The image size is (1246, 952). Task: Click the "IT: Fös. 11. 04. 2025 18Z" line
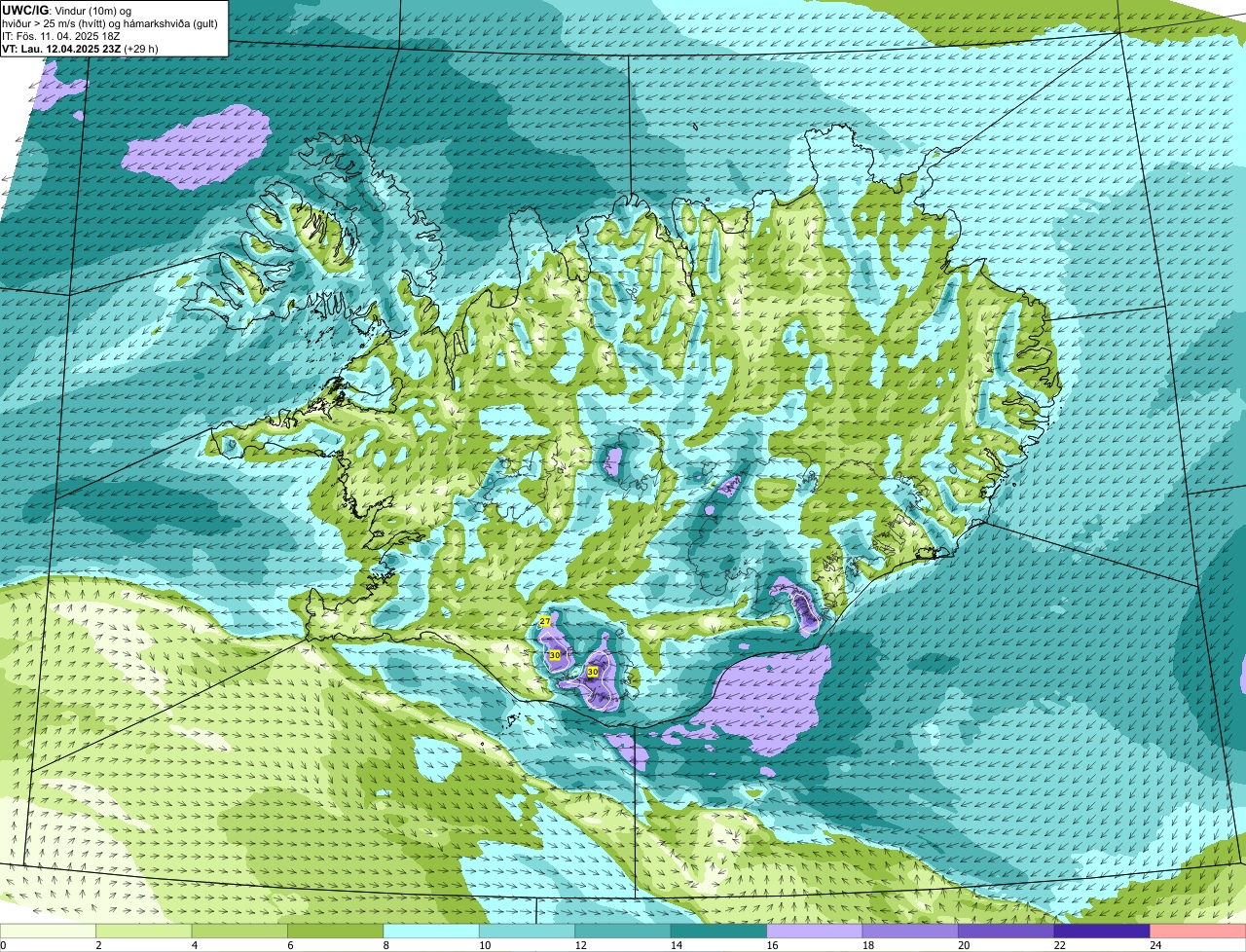pos(61,36)
